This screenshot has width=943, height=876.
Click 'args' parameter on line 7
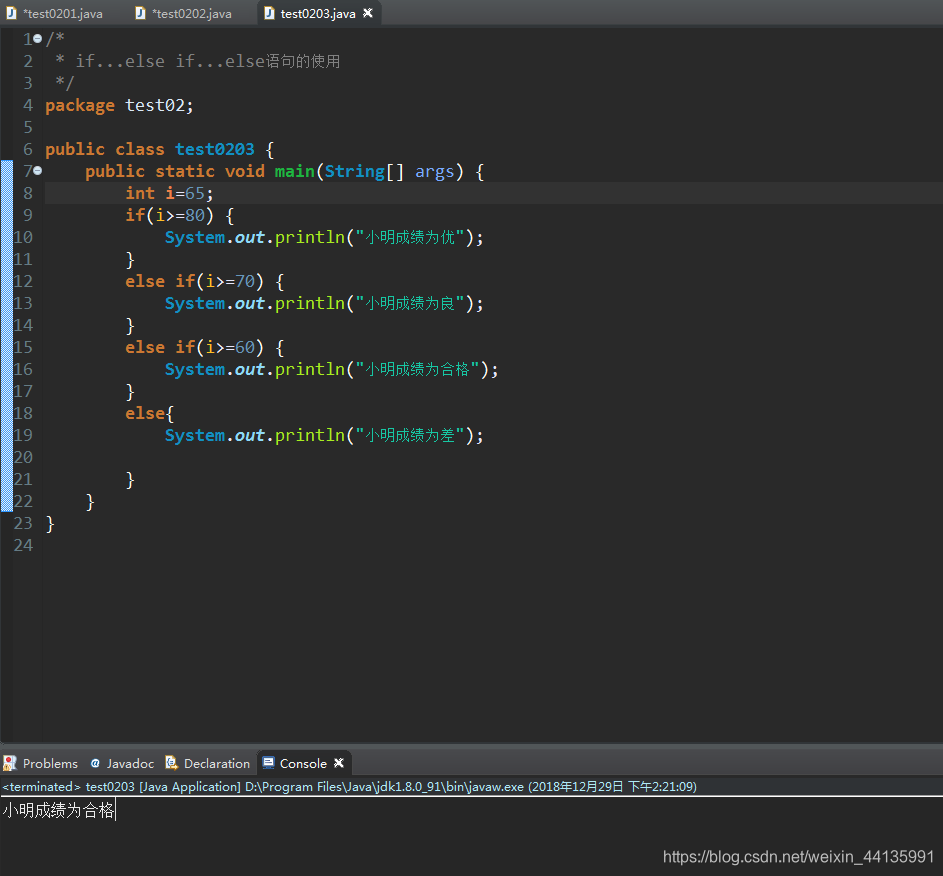pyautogui.click(x=434, y=172)
